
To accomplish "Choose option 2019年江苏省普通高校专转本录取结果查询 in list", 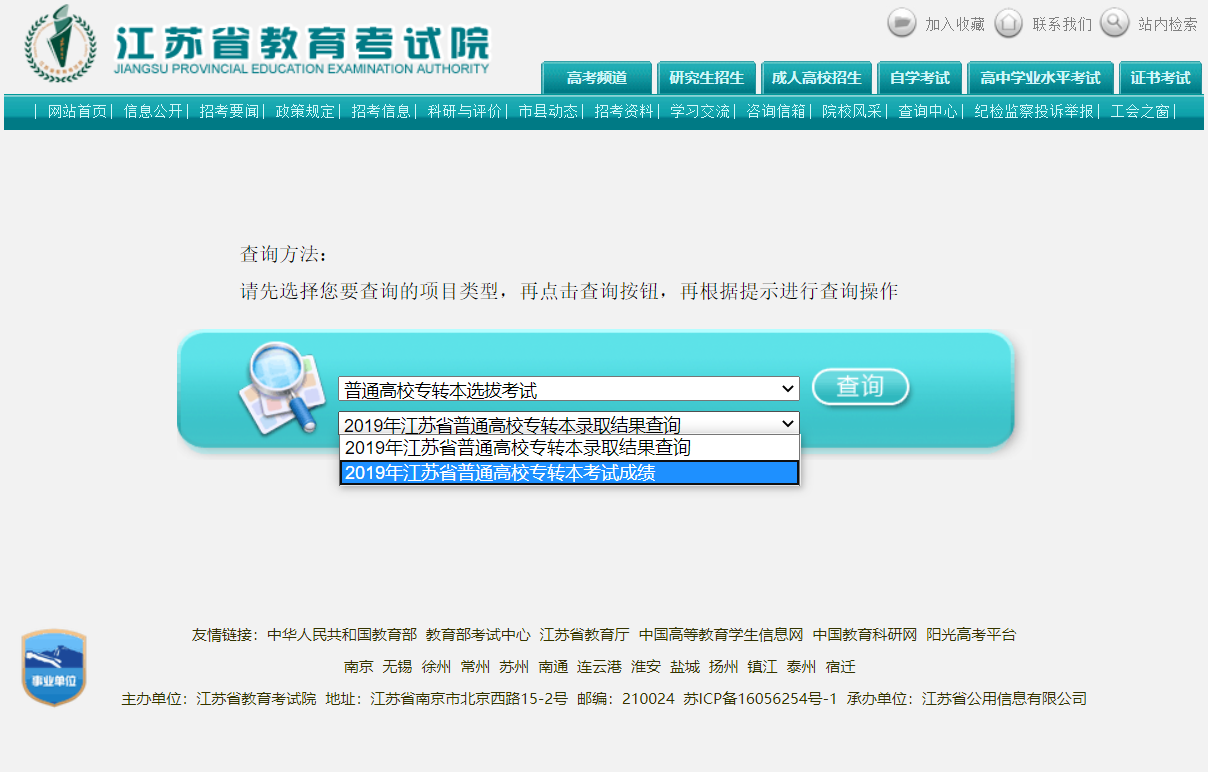I will [570, 447].
